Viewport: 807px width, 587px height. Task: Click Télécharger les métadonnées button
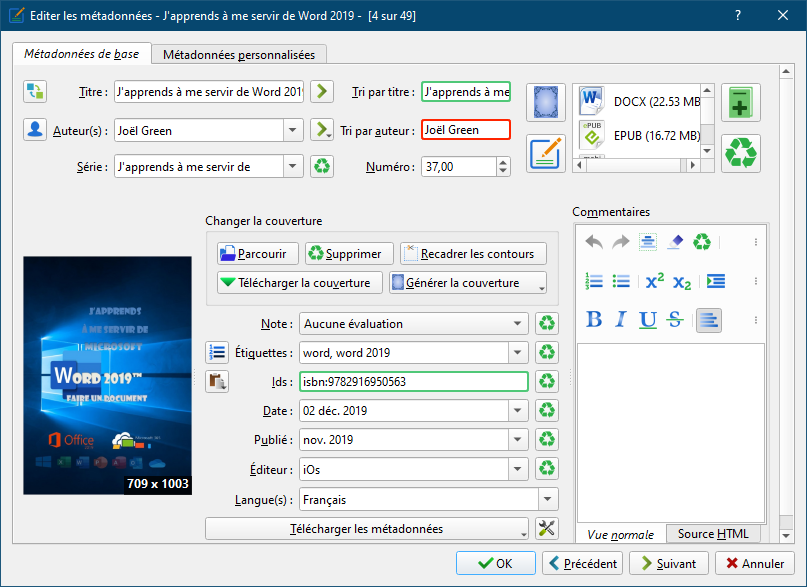pos(366,528)
